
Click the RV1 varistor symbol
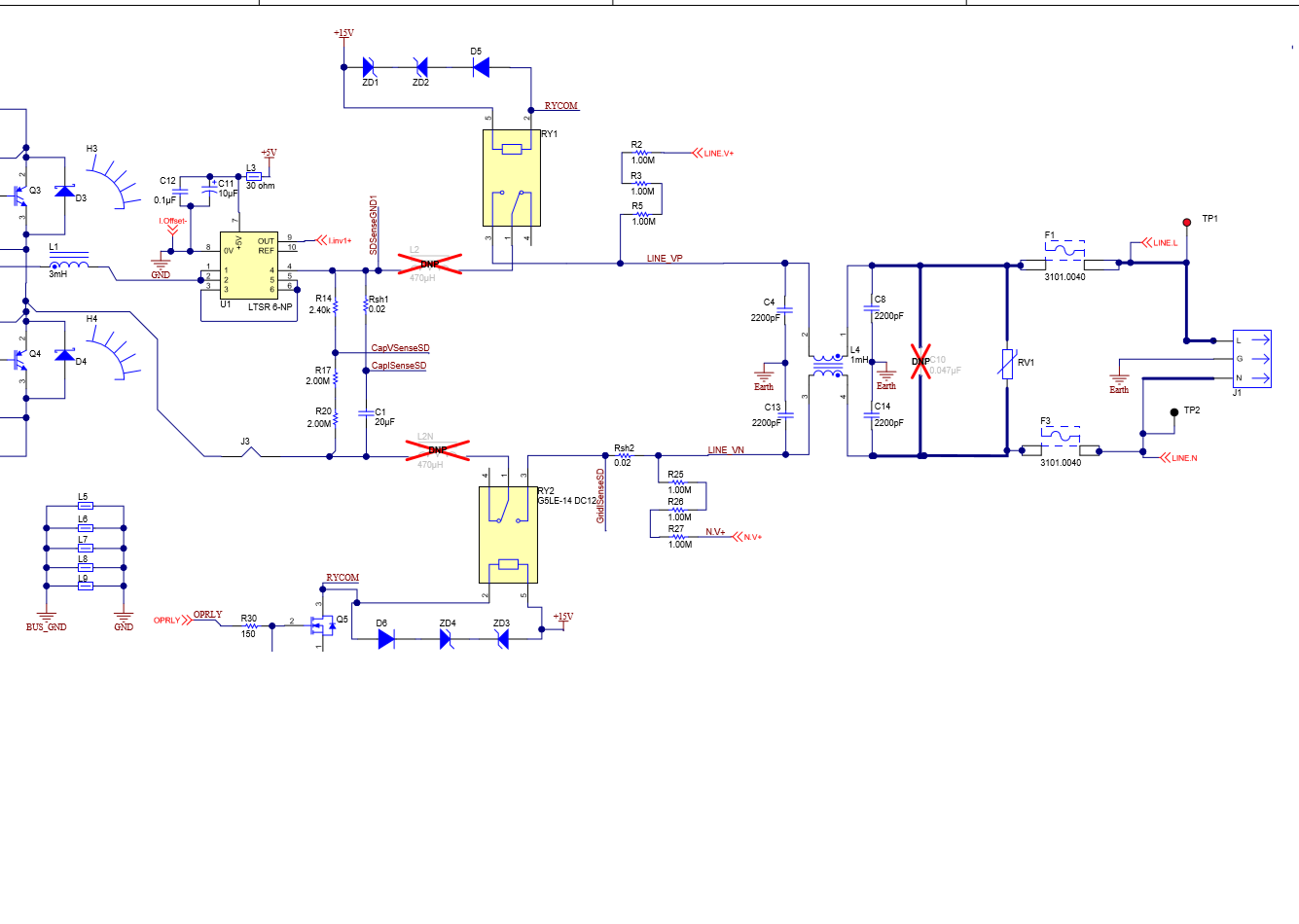click(1007, 364)
